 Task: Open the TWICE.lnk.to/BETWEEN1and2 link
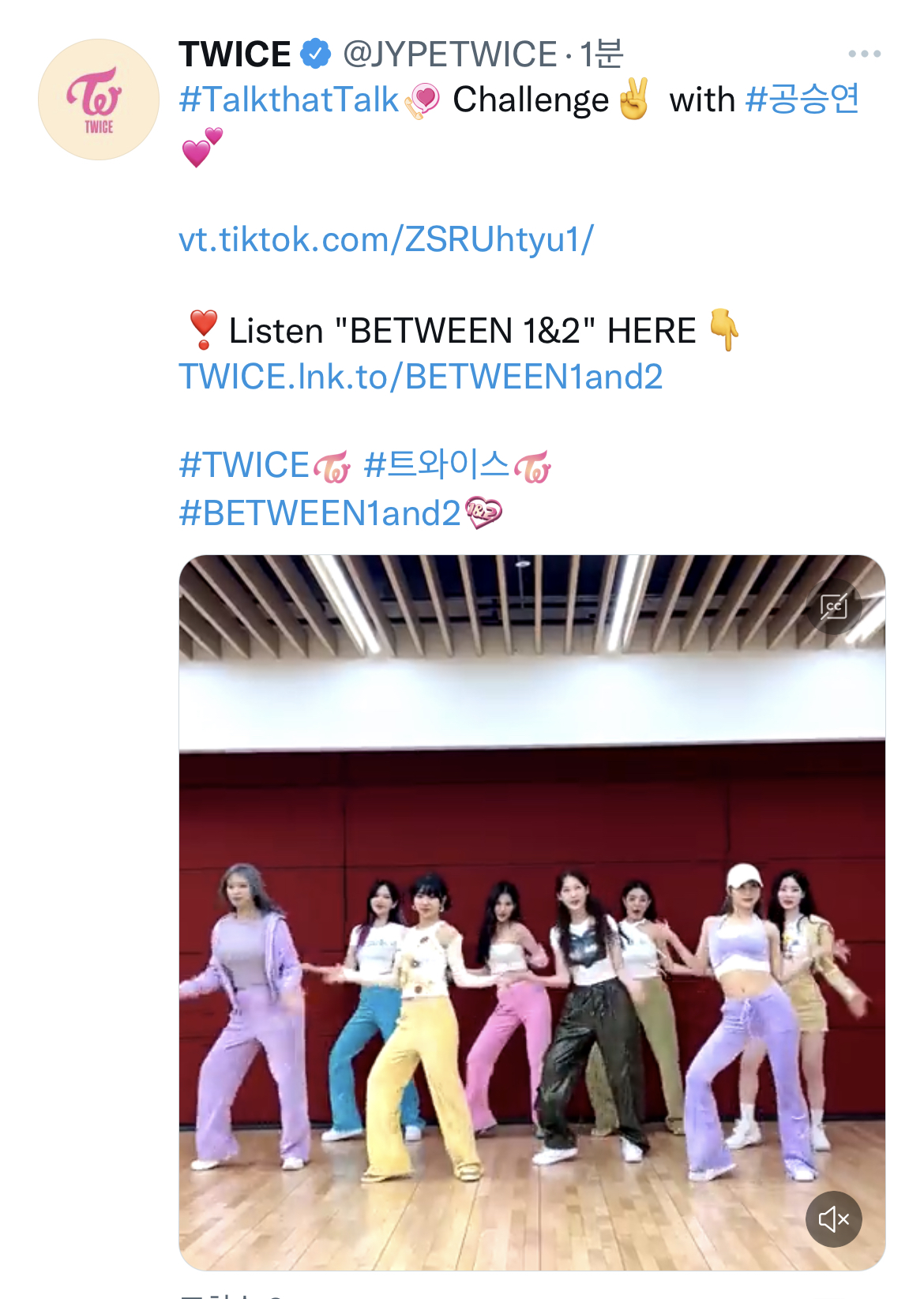coord(421,377)
